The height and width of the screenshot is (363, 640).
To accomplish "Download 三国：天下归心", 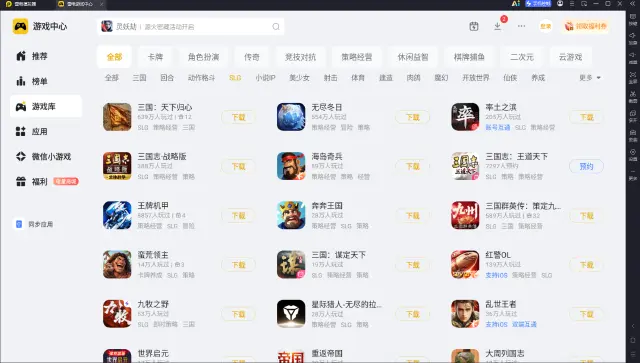I will click(x=238, y=117).
